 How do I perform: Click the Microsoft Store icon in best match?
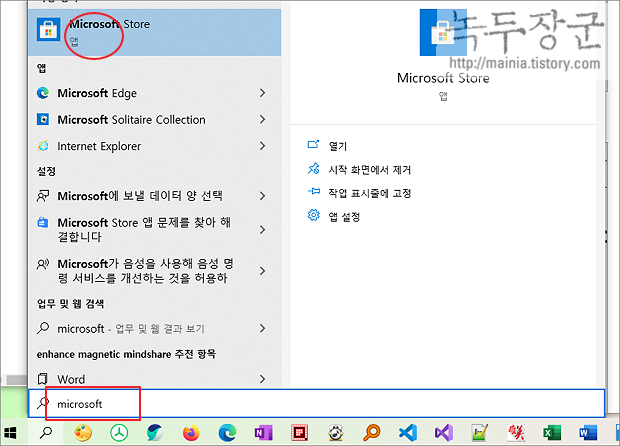(48, 29)
